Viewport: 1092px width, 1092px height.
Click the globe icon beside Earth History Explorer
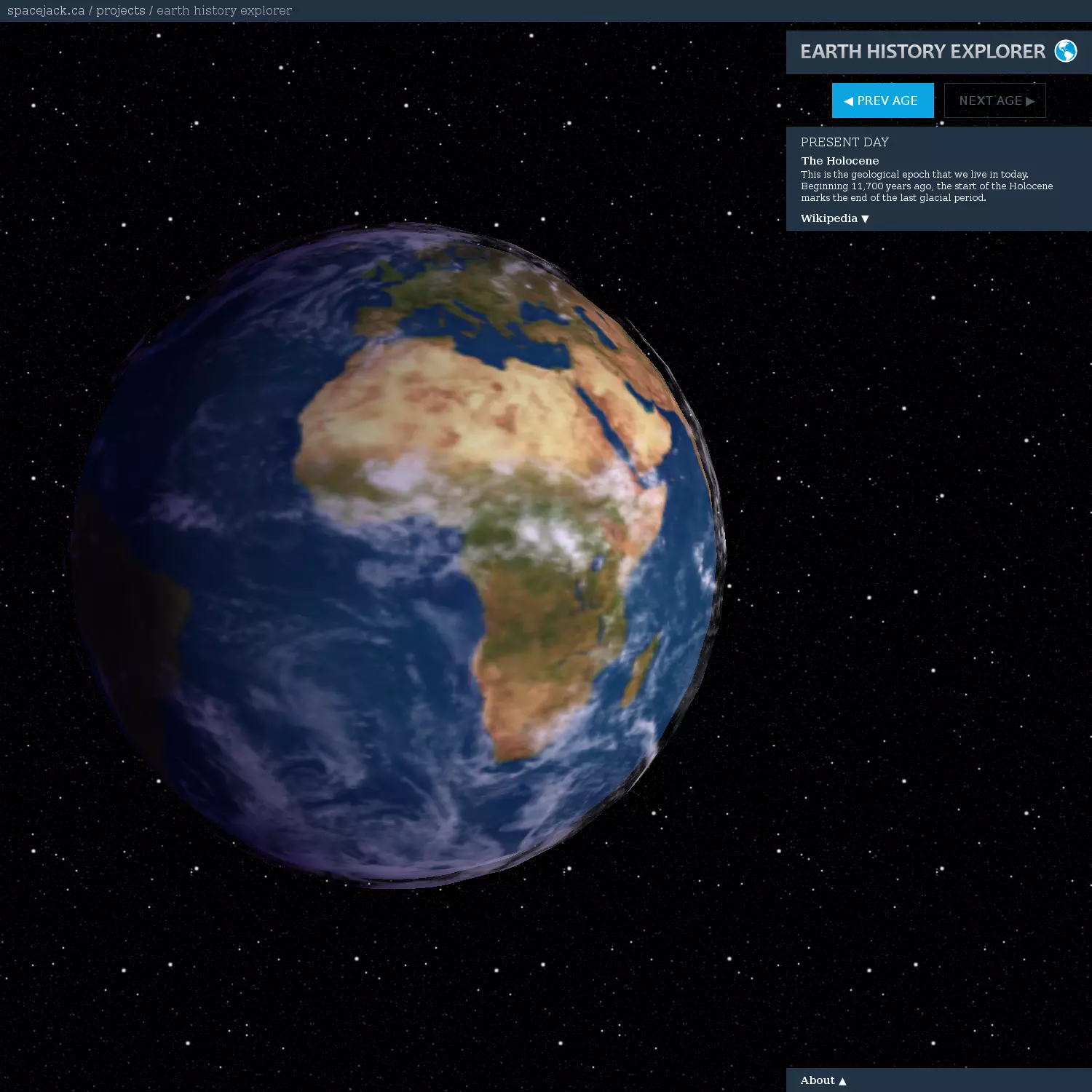coord(1065,51)
